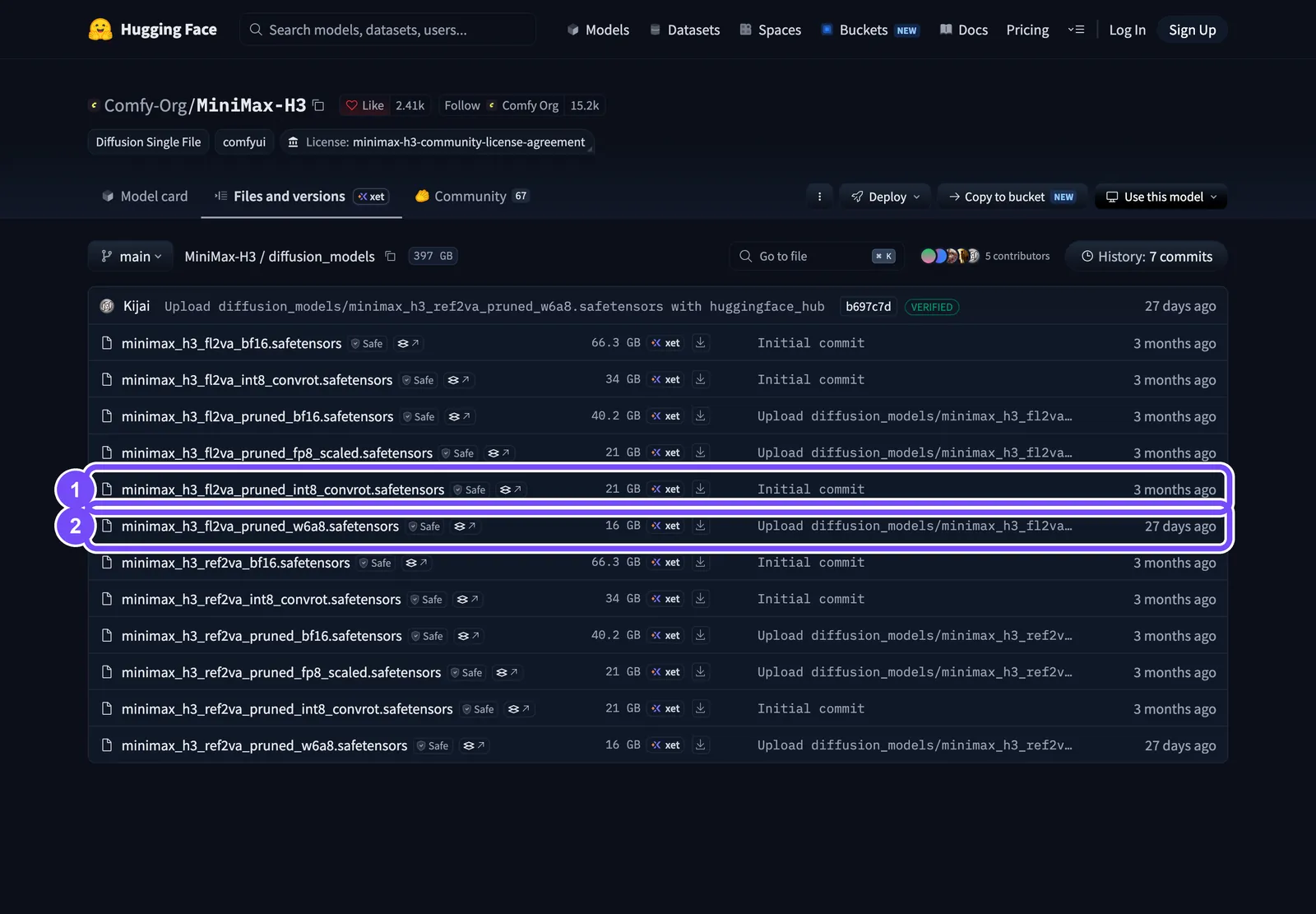Open commit hash b697c7d
Screen dimensions: 1316x914
click(868, 306)
